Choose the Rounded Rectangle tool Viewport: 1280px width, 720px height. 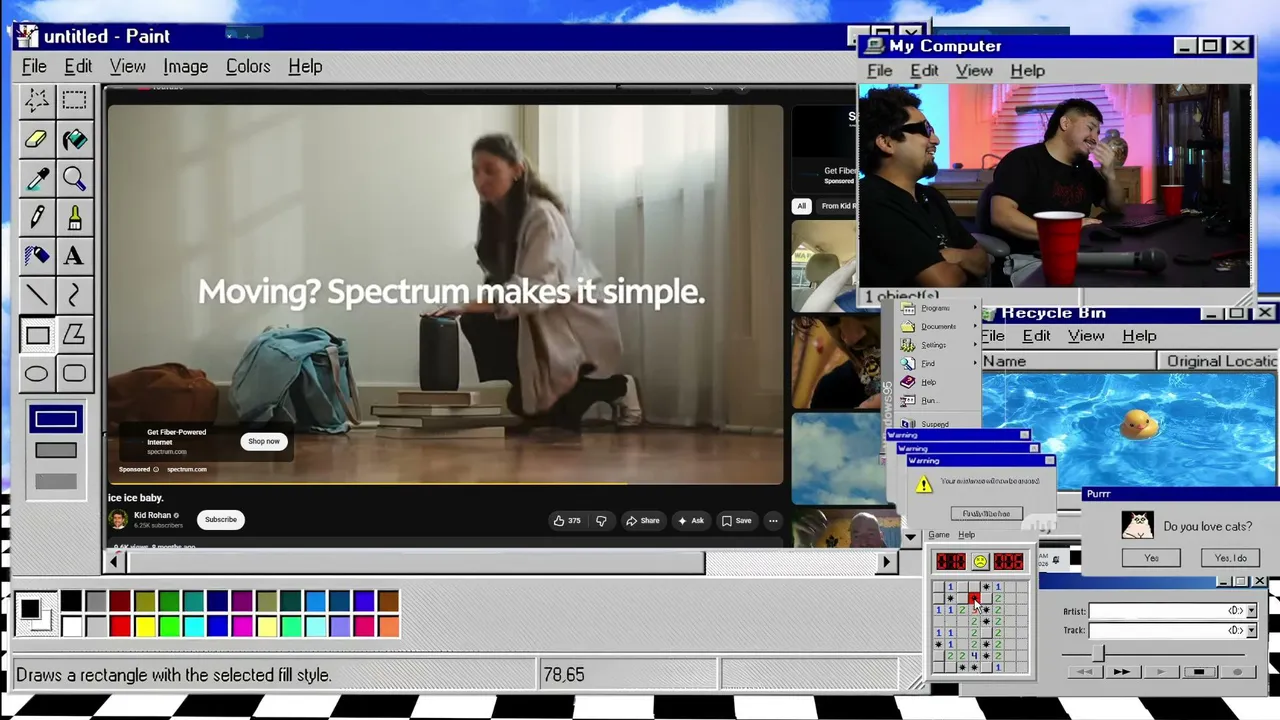[x=74, y=374]
